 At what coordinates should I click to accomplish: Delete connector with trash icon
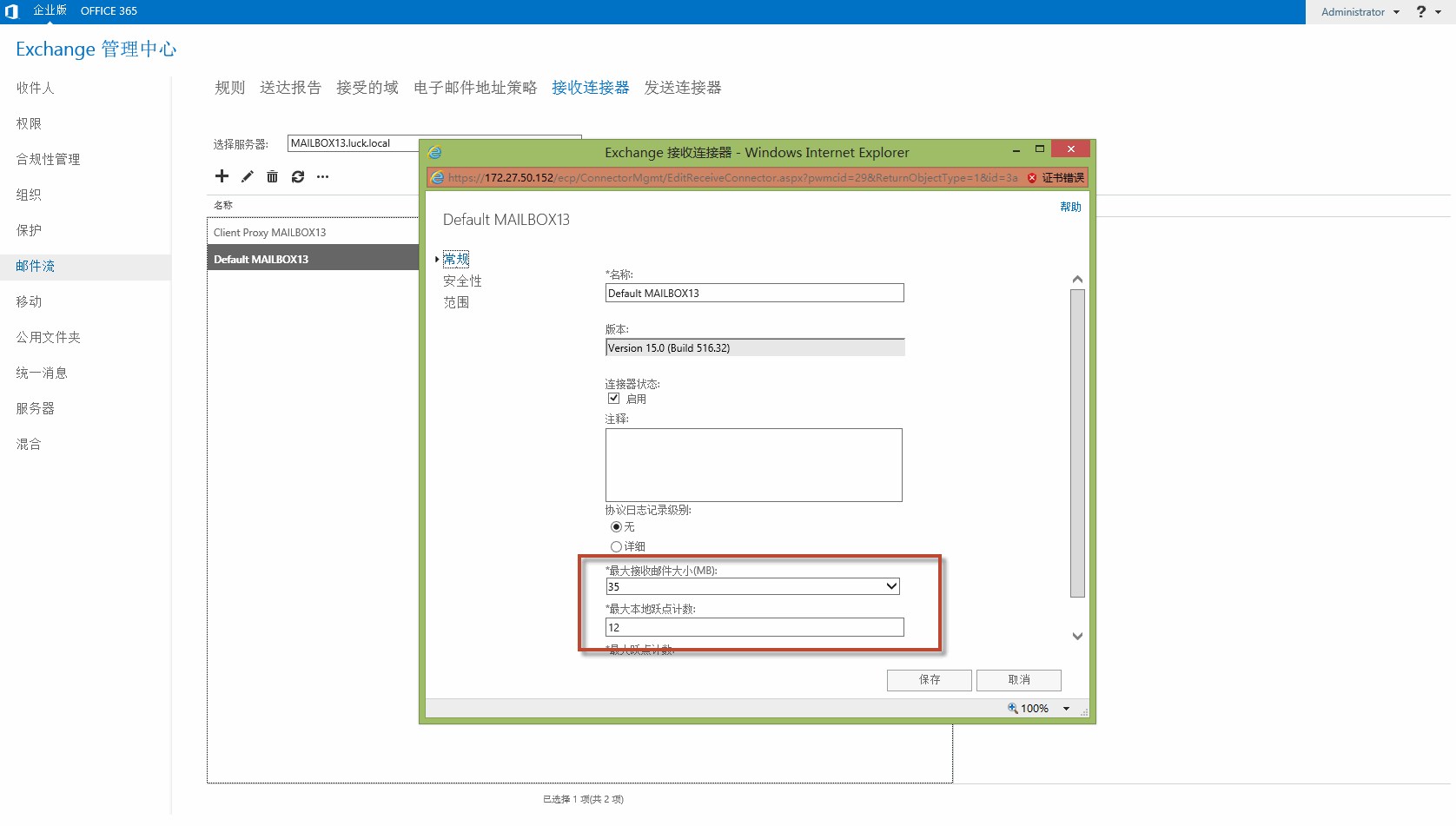click(272, 176)
